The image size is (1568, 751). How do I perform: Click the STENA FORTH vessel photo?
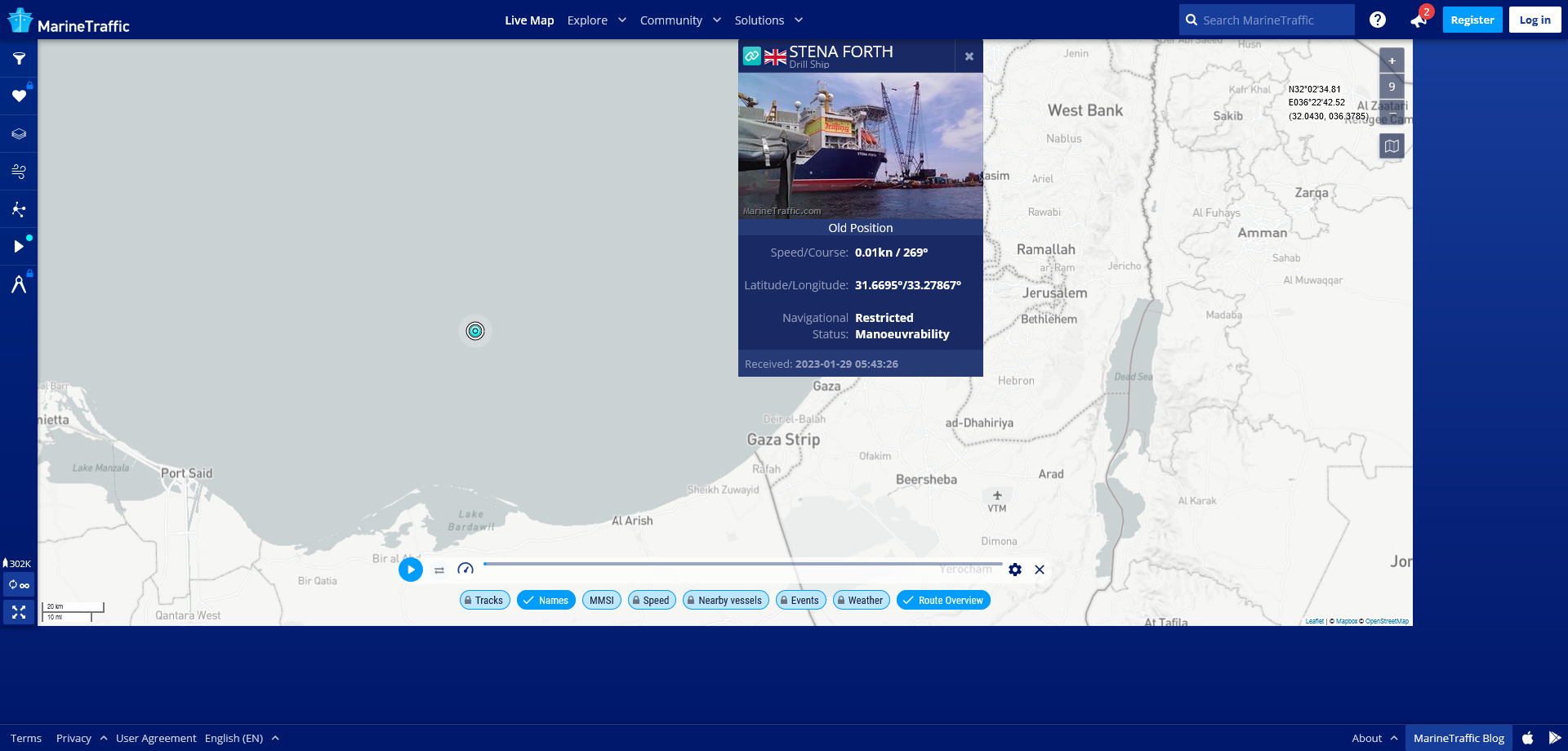point(861,145)
